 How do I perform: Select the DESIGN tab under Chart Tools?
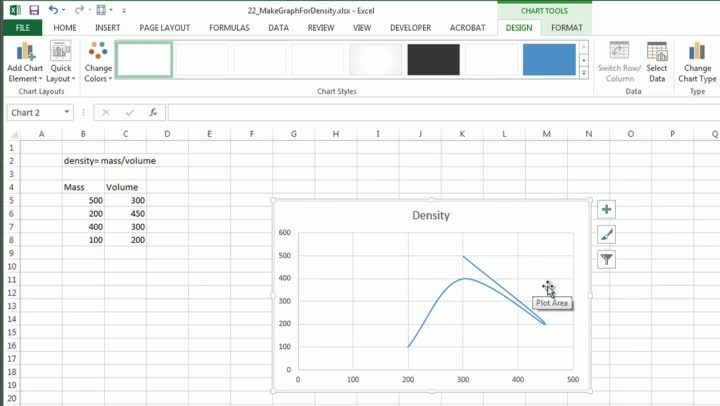(519, 28)
